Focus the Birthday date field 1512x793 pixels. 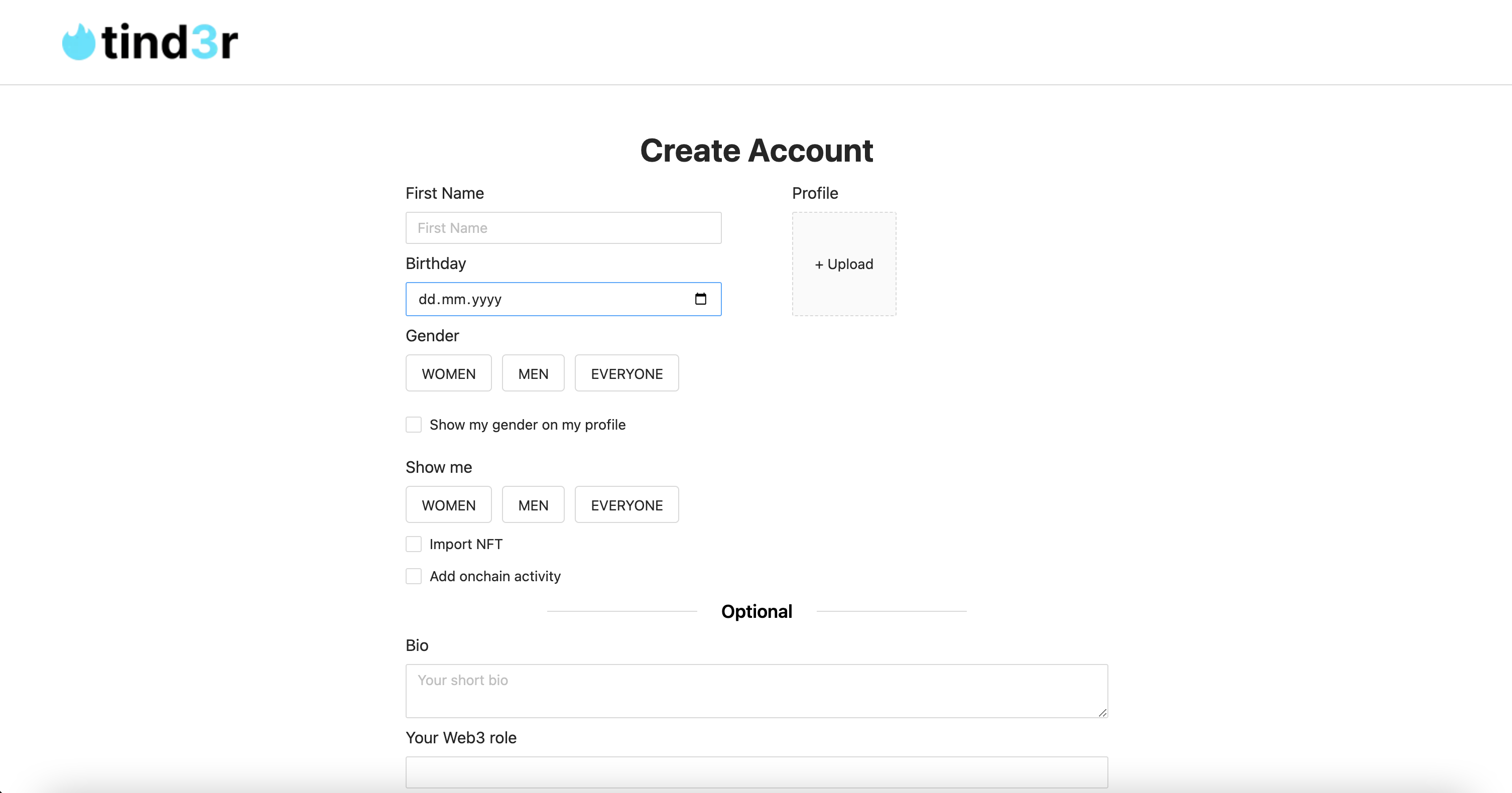click(563, 299)
